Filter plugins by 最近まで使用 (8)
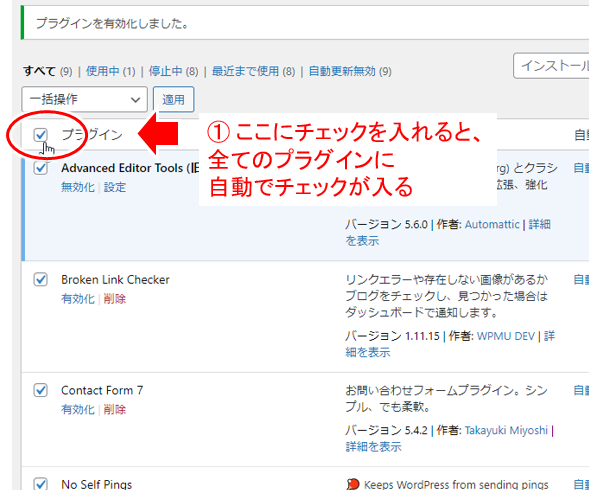The height and width of the screenshot is (490, 589). coord(253,71)
